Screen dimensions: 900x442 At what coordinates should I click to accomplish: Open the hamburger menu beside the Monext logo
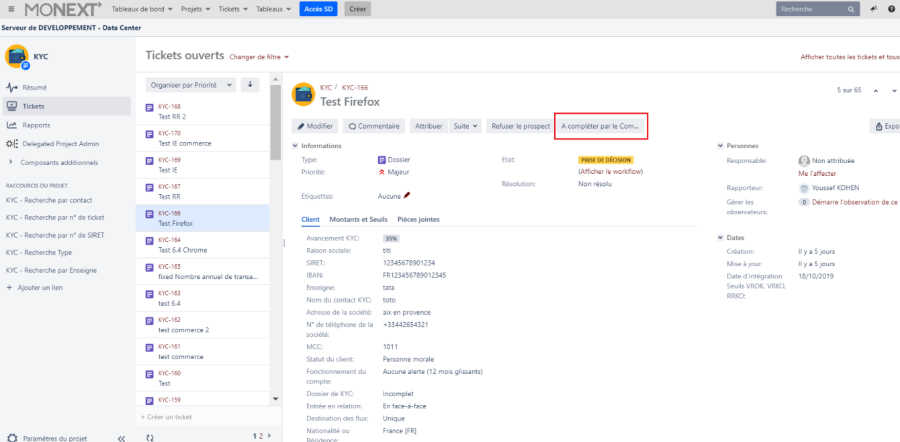(9, 9)
